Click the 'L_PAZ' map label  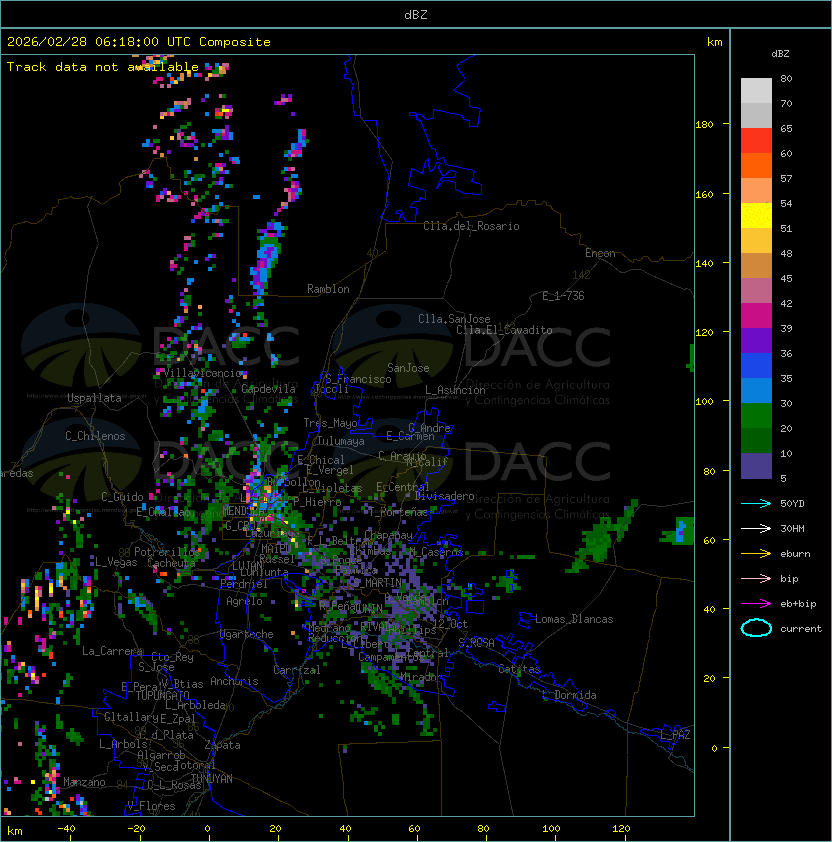pyautogui.click(x=675, y=735)
